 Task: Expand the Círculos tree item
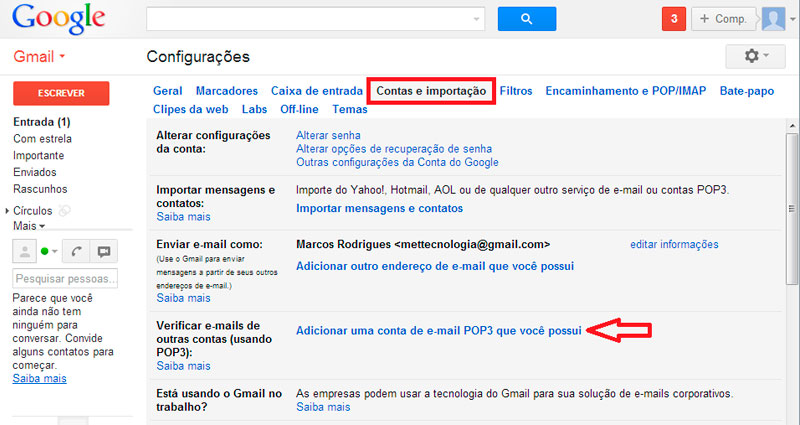7,211
